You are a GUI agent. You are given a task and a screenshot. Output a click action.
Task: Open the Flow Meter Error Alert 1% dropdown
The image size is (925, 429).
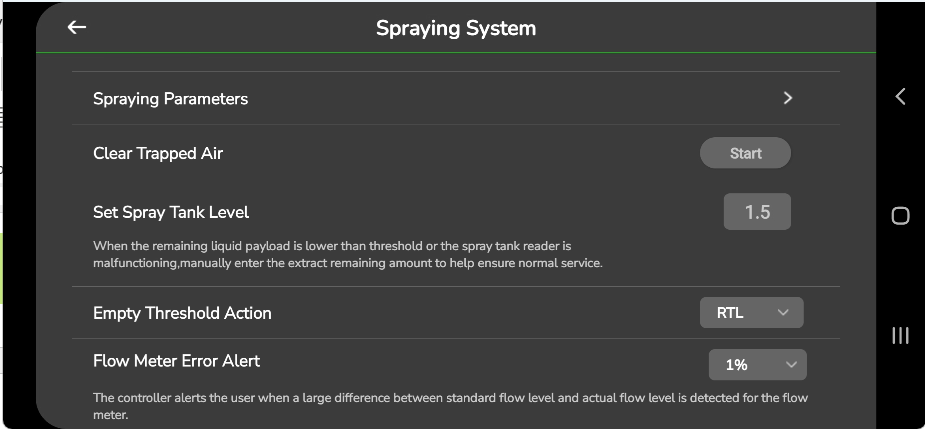(x=757, y=365)
